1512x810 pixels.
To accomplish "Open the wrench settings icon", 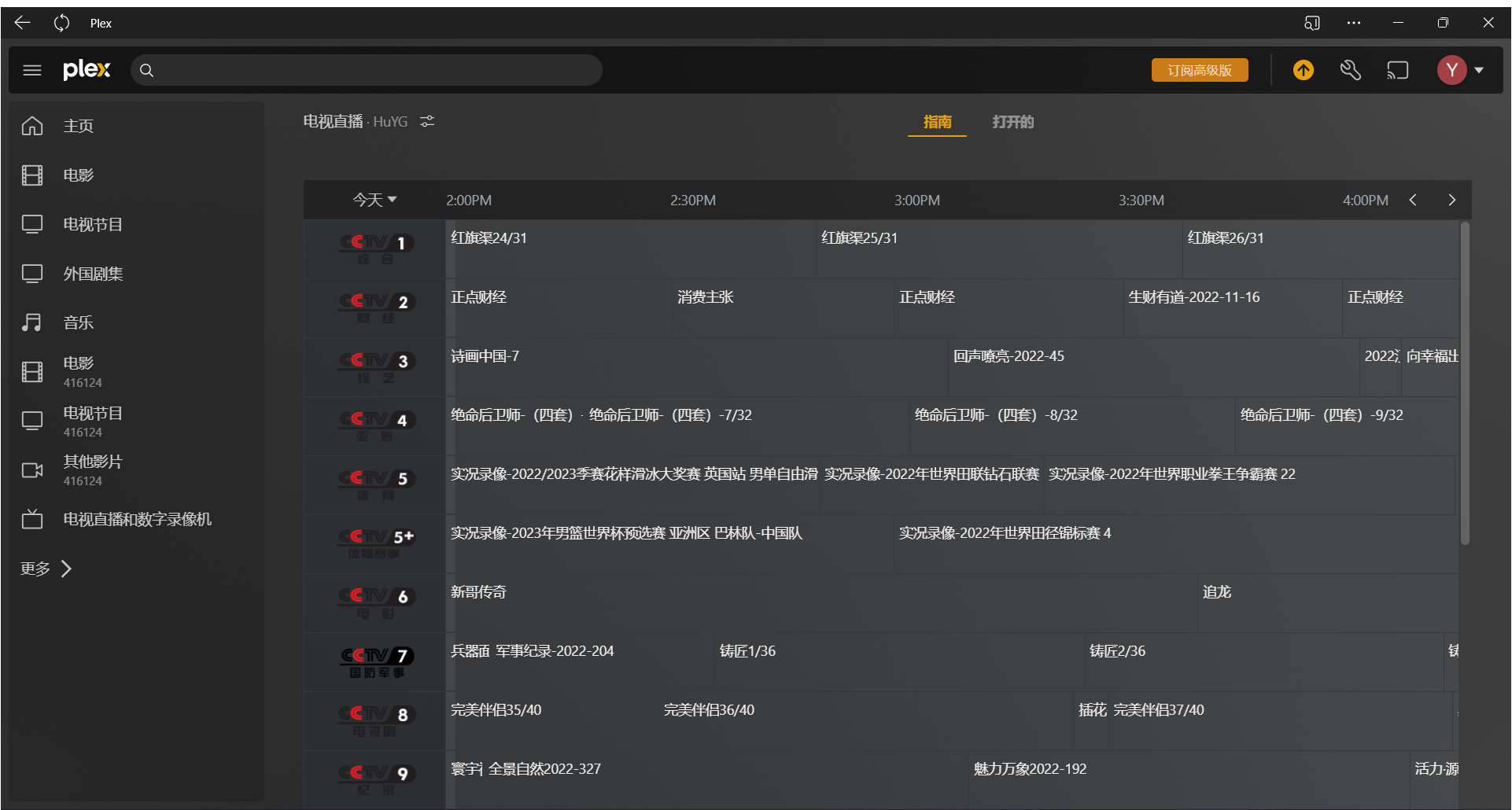I will pos(1351,71).
